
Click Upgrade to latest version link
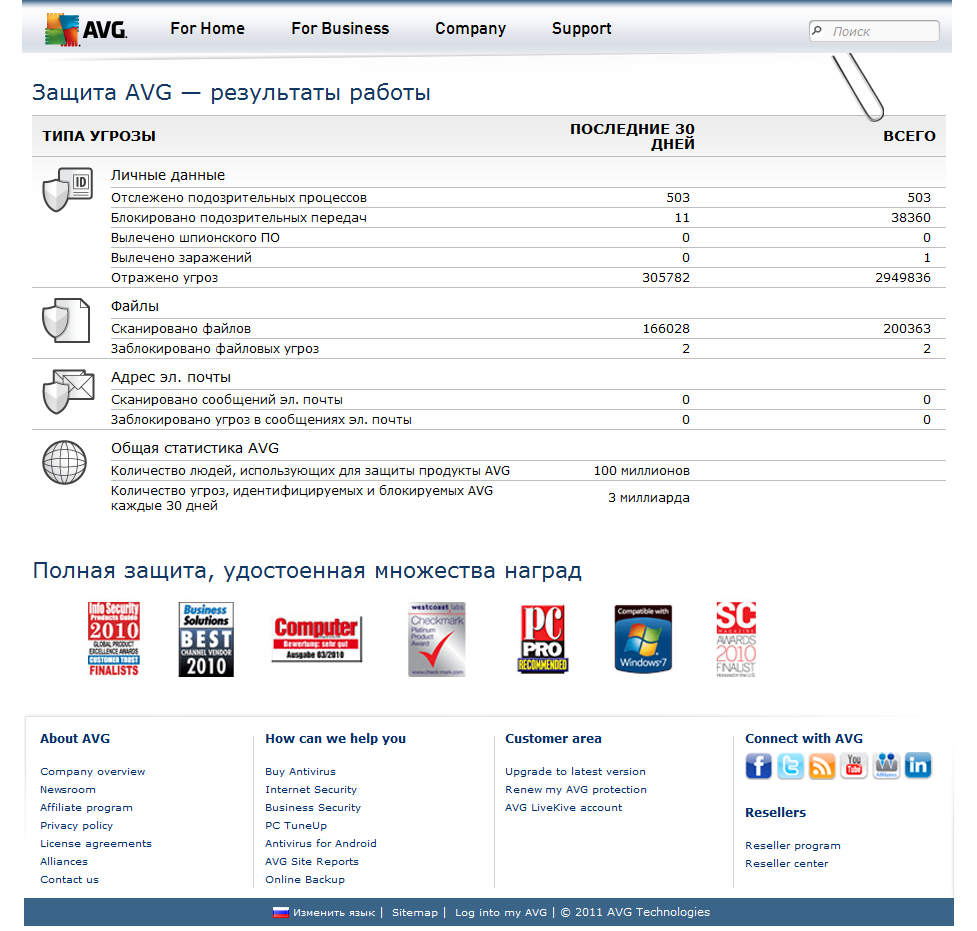[576, 771]
